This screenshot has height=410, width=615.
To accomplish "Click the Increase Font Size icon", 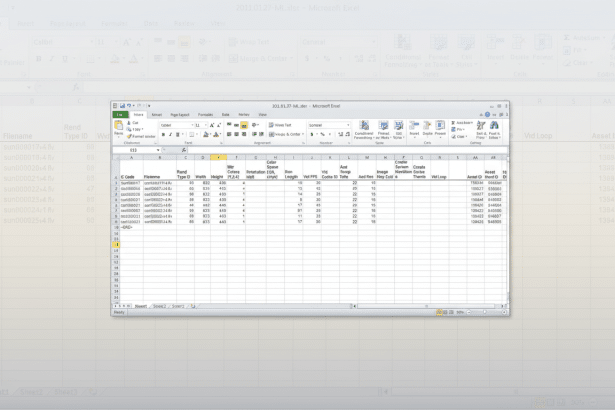I will (x=212, y=125).
